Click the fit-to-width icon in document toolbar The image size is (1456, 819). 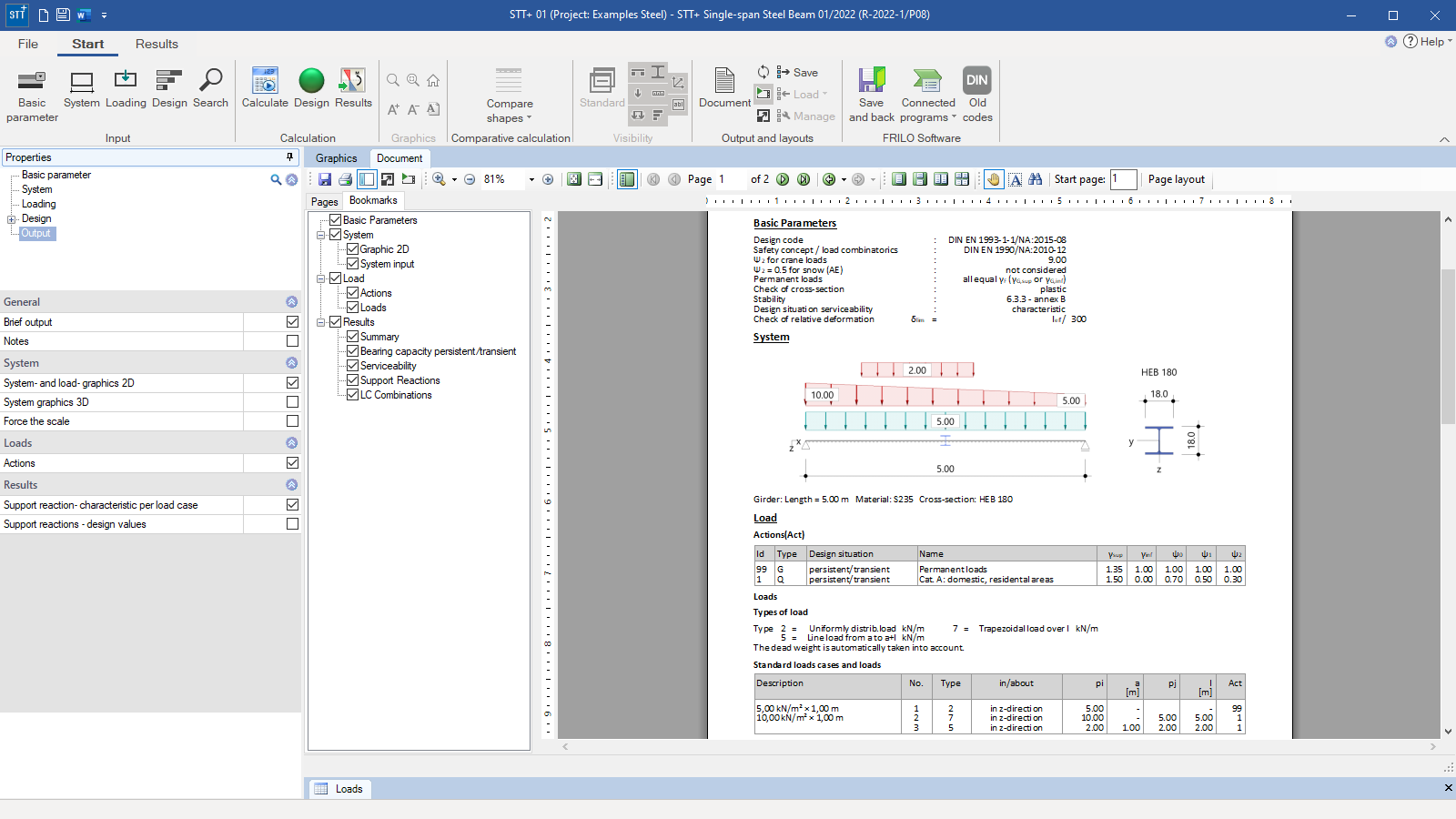coord(595,179)
